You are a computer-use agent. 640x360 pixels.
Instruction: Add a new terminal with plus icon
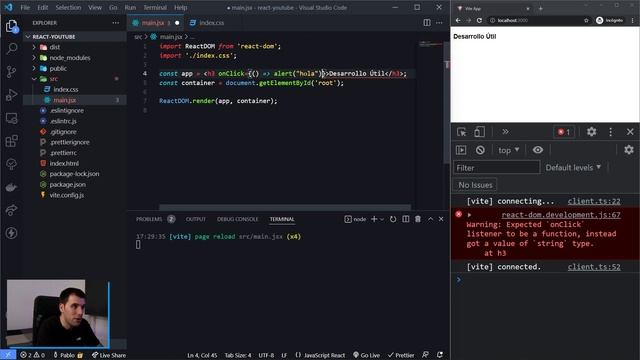point(374,219)
